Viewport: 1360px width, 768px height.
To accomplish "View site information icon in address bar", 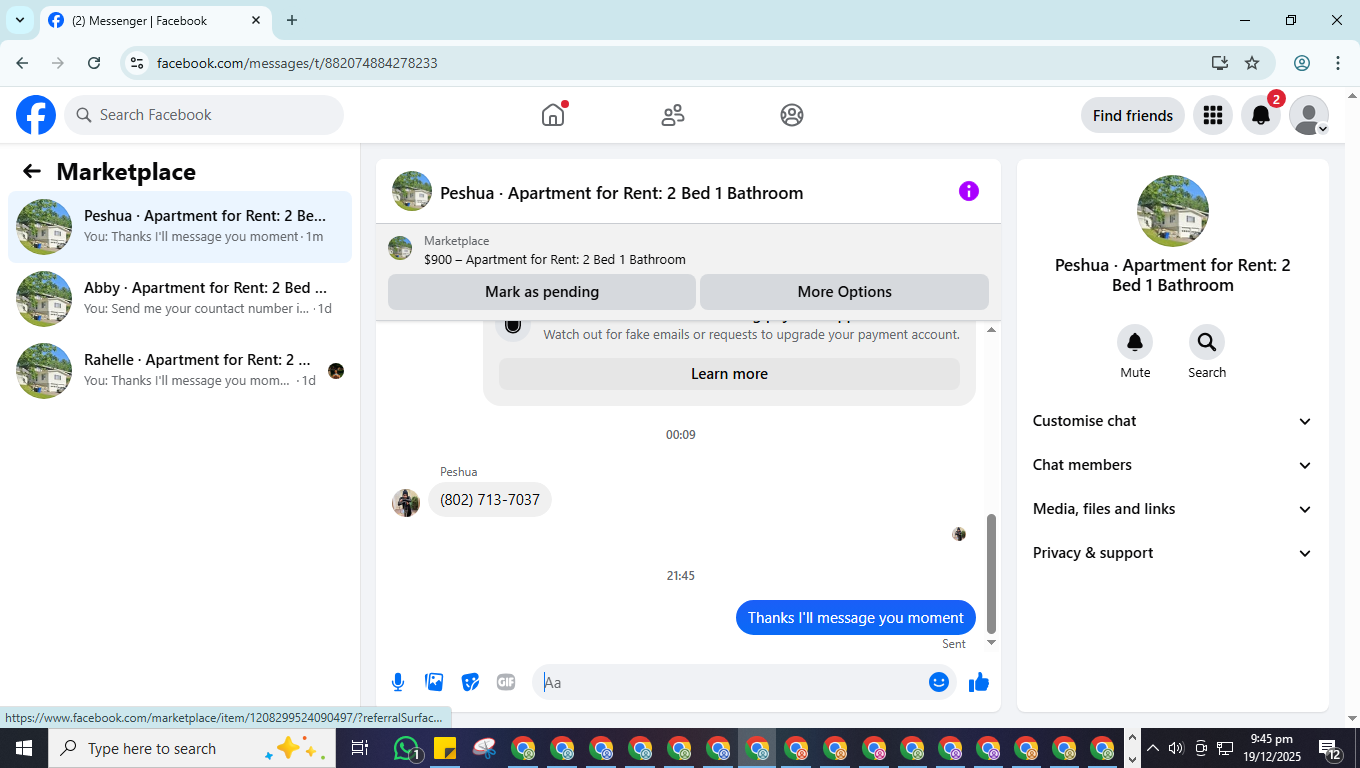I will 138,63.
